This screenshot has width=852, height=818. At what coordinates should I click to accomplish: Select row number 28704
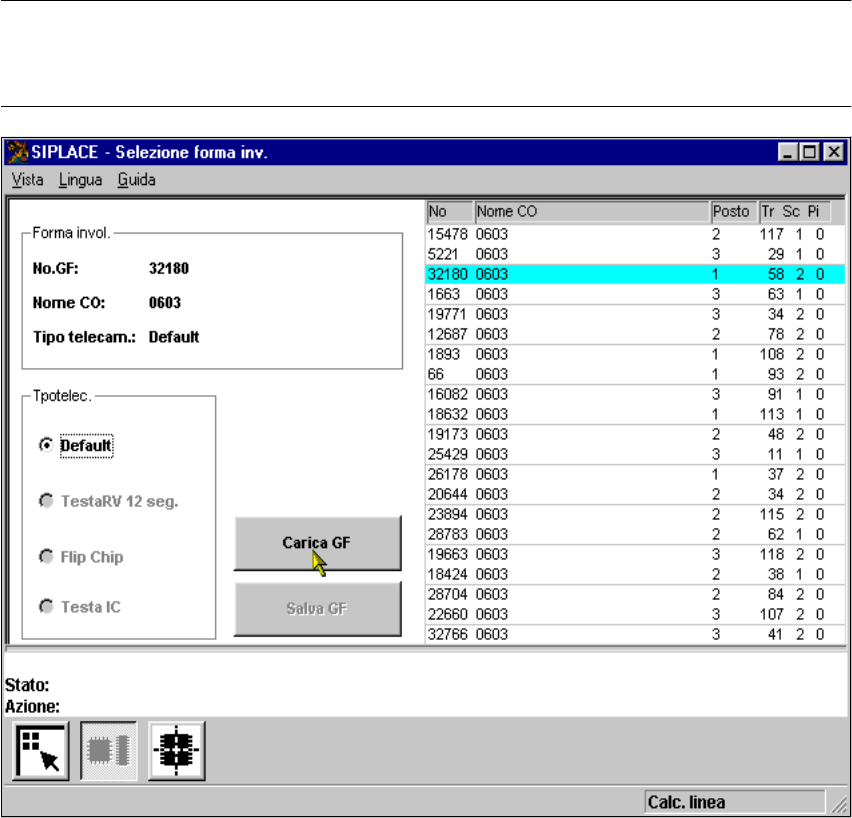(x=635, y=595)
